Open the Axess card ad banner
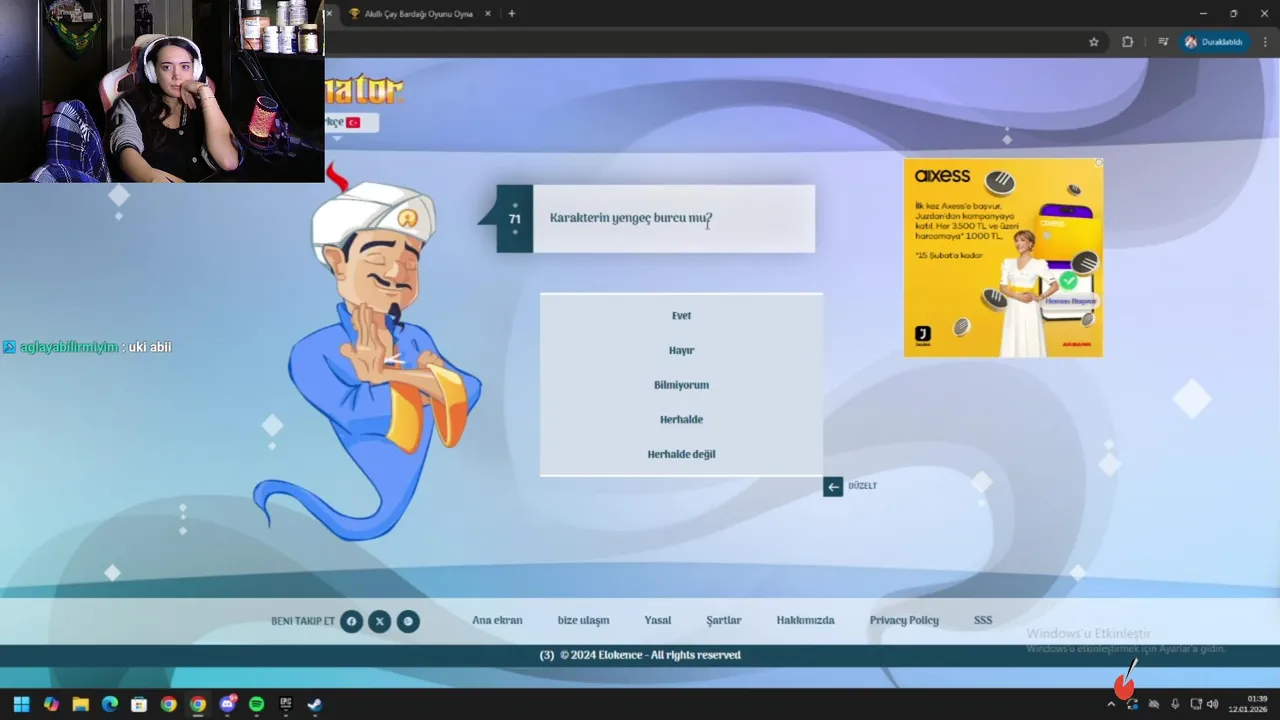The image size is (1280, 720). click(1003, 257)
